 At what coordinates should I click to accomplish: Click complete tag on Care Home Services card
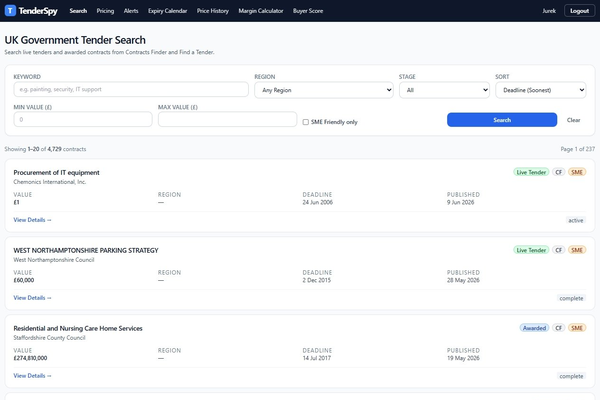(x=571, y=376)
